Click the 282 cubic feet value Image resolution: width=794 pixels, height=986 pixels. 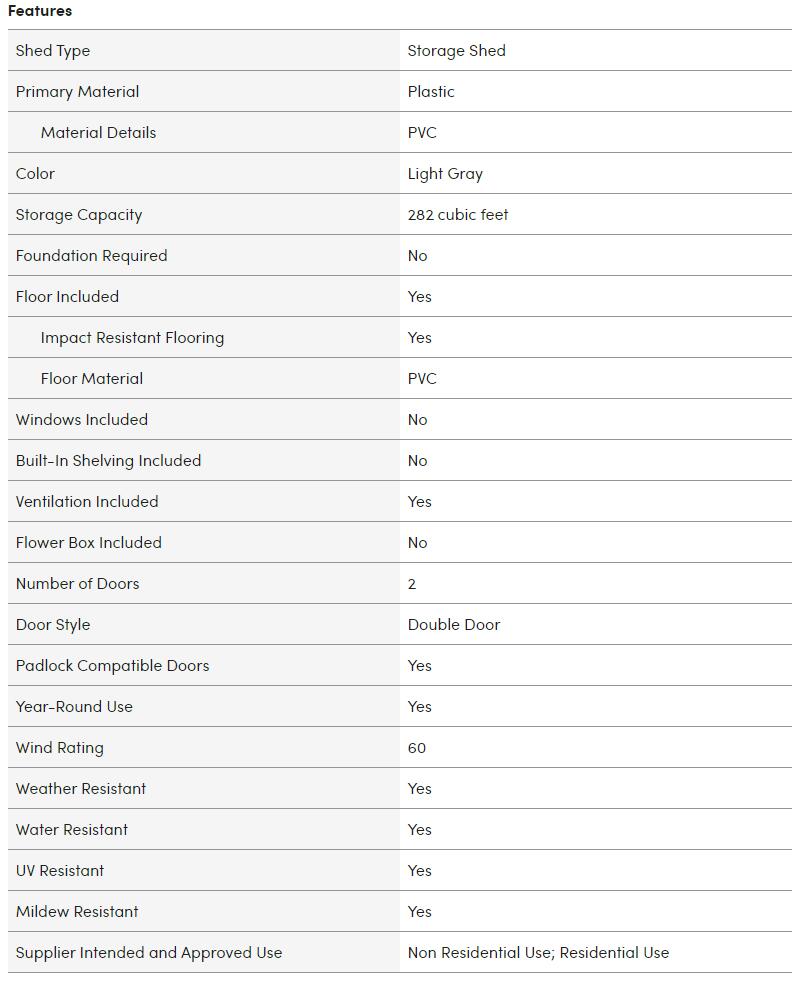coord(458,215)
